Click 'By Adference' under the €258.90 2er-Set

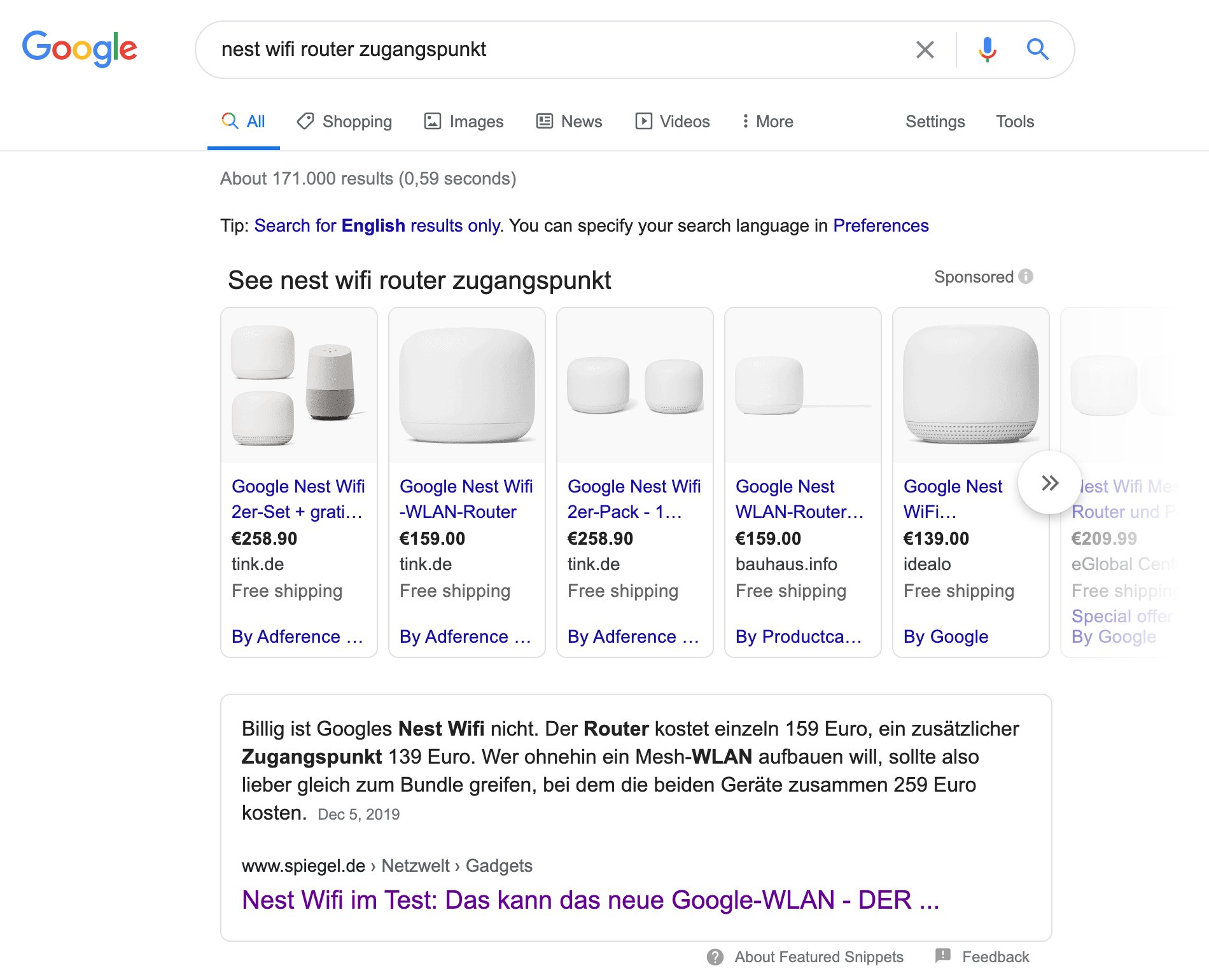tap(298, 636)
